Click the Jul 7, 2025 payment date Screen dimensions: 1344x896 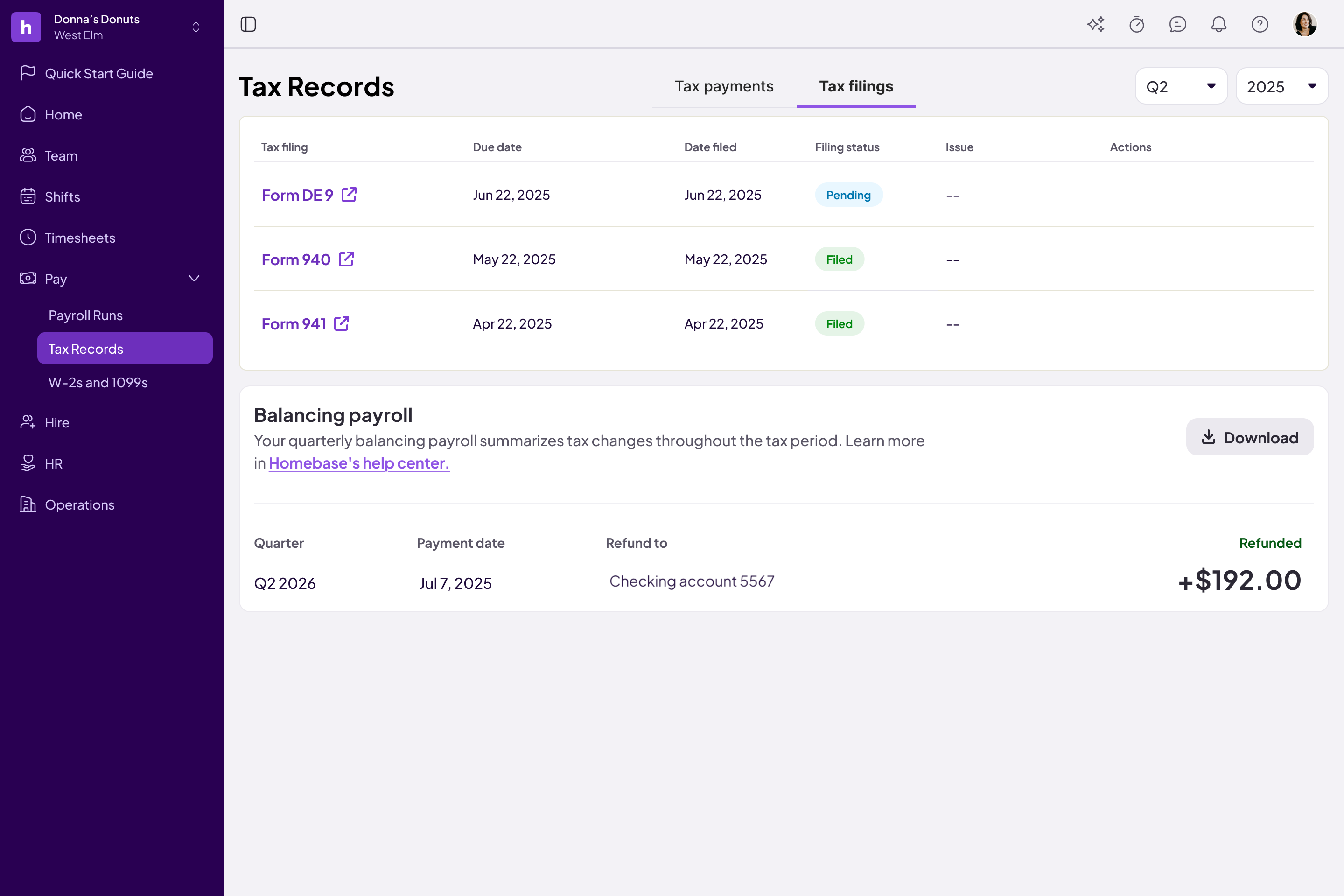pos(455,583)
